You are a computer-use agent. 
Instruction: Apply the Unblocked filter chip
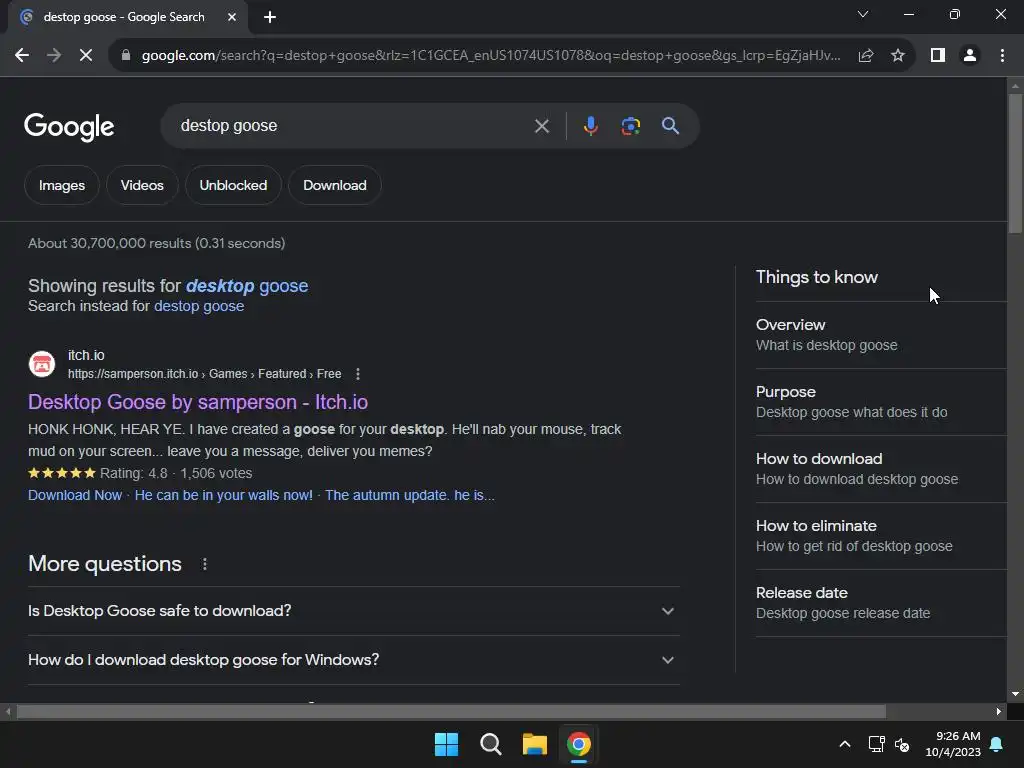pyautogui.click(x=233, y=185)
